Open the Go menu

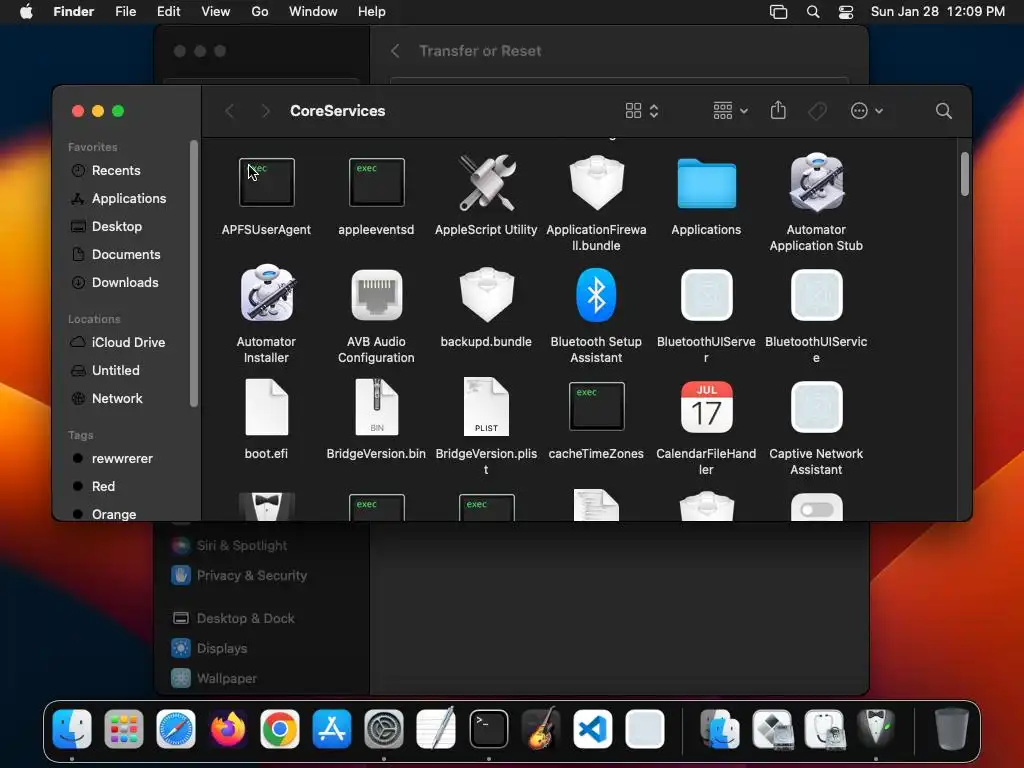pyautogui.click(x=260, y=11)
